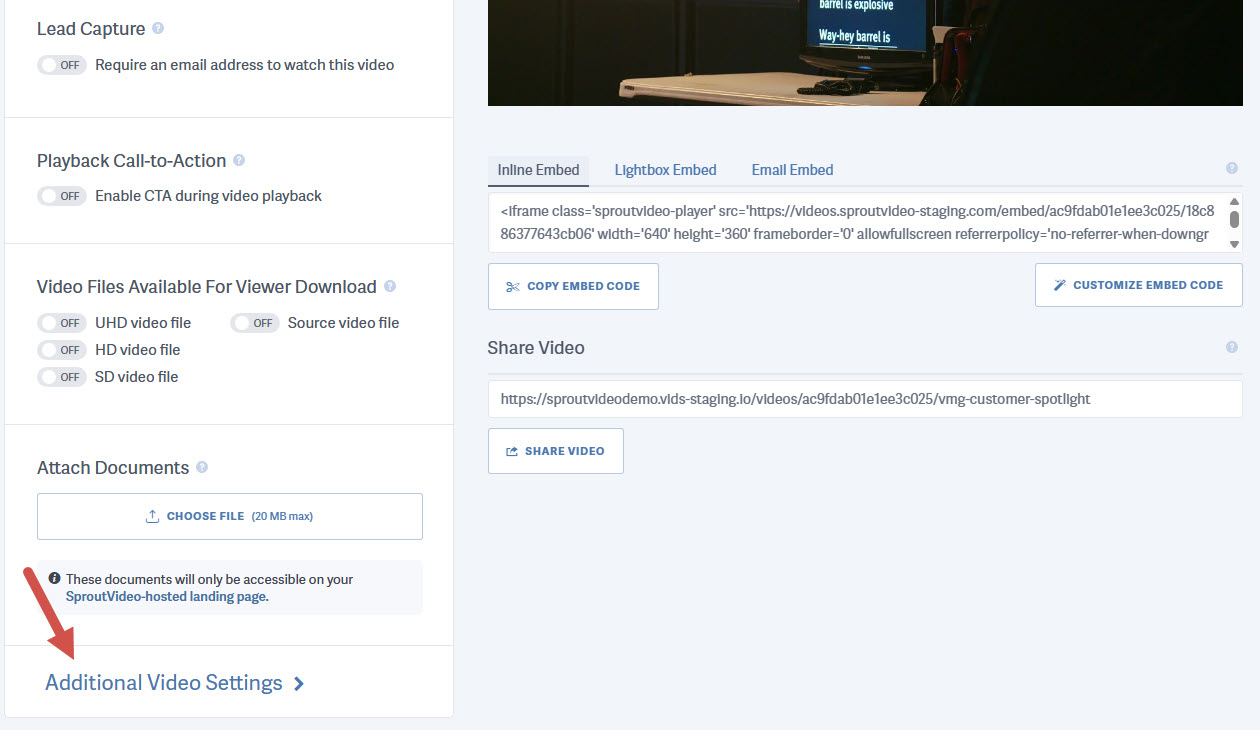Click the Copy Embed Code button
The width and height of the screenshot is (1260, 730).
[x=573, y=286]
